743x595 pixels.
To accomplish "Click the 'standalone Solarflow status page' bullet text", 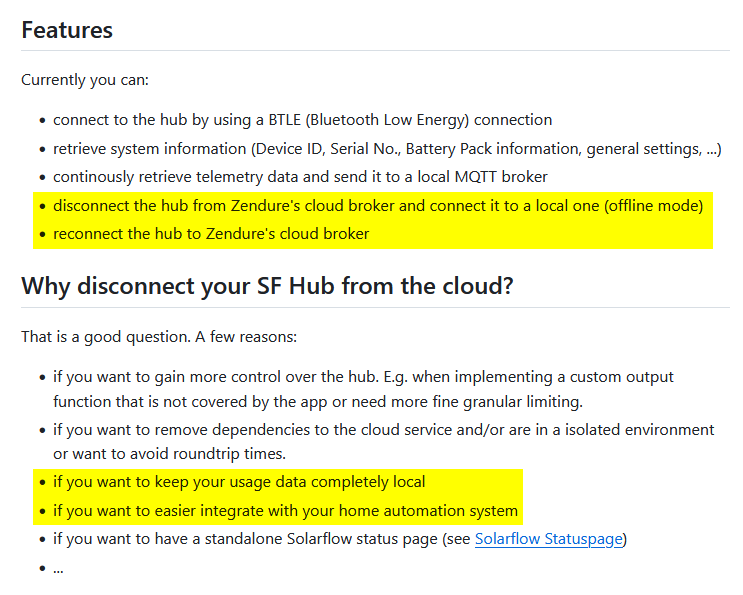I will 262,539.
